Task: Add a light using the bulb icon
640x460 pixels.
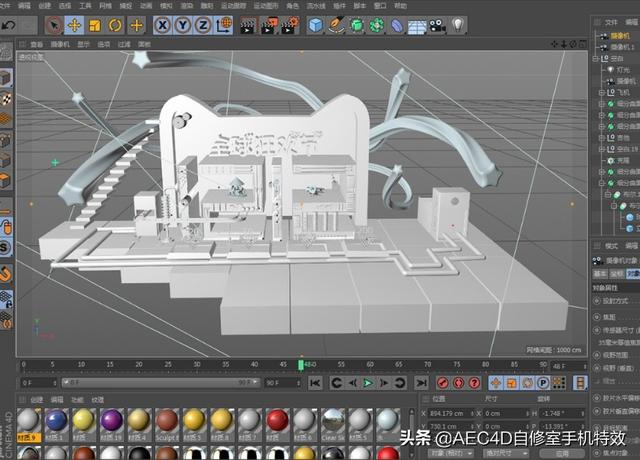Action: [458, 25]
